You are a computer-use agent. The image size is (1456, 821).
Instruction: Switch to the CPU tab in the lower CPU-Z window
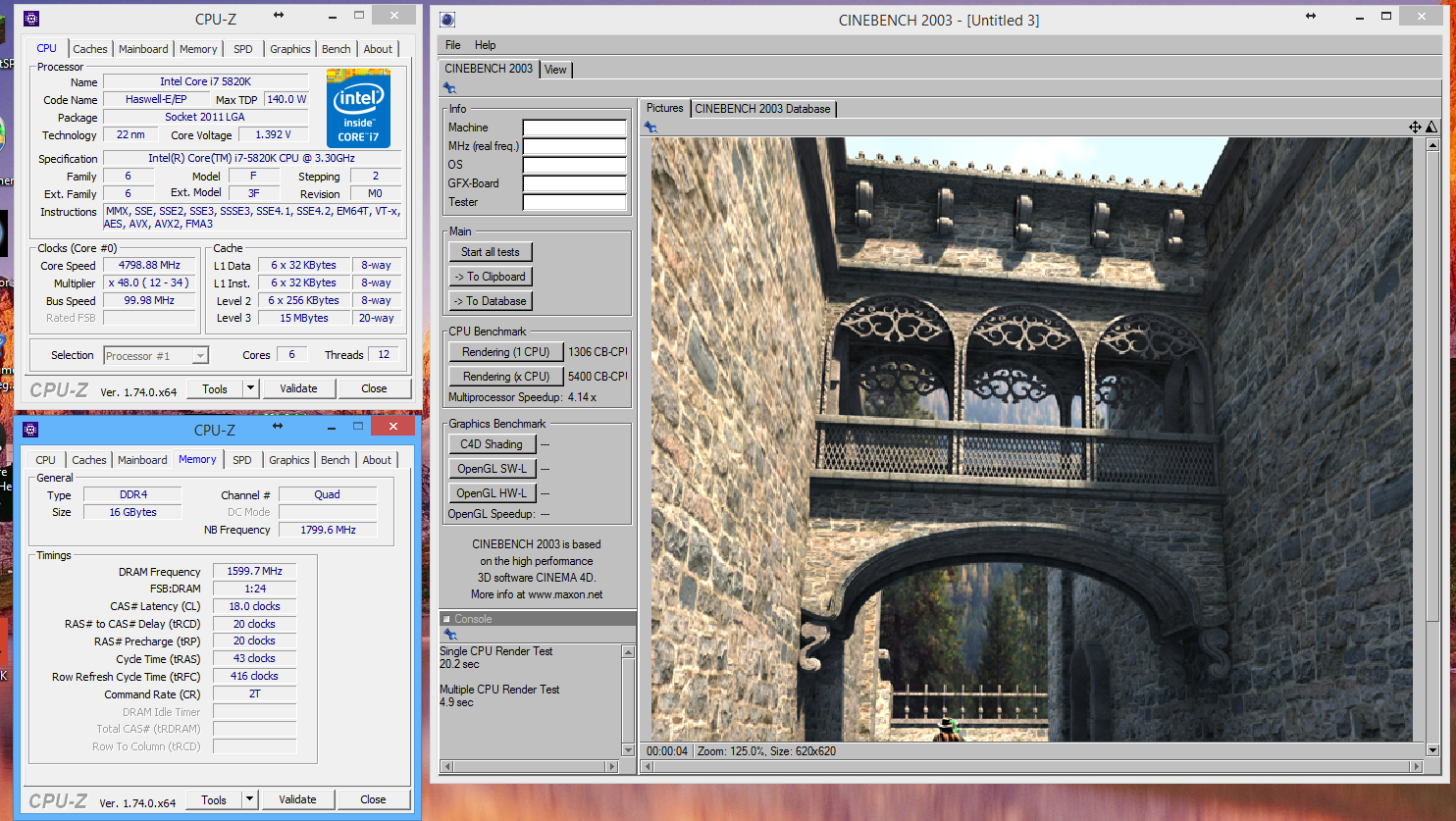coord(46,460)
